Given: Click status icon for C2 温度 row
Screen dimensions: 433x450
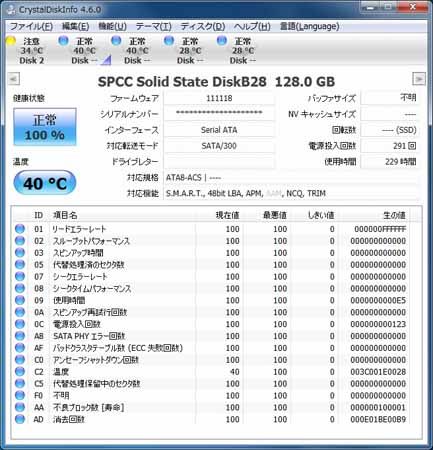Looking at the screenshot, I should [20, 372].
